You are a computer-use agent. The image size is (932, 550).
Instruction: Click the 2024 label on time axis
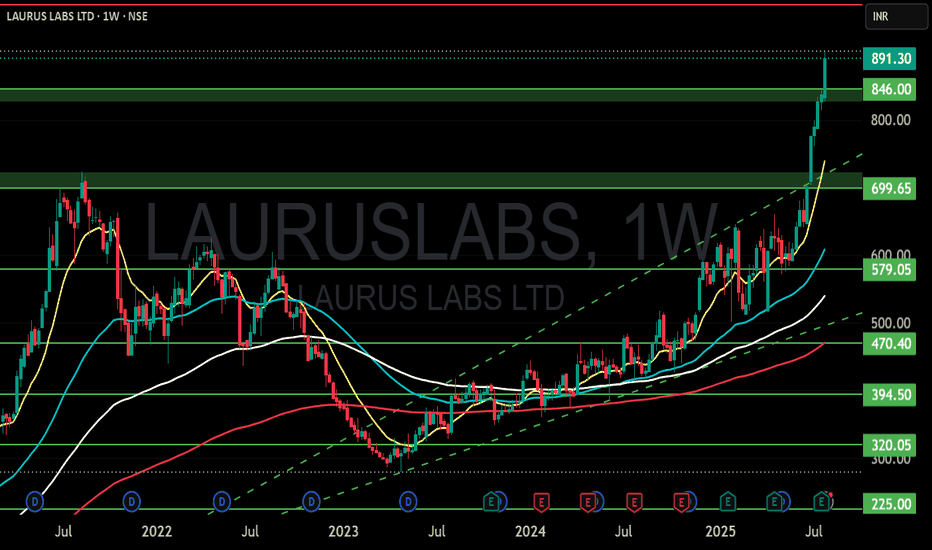tap(530, 531)
